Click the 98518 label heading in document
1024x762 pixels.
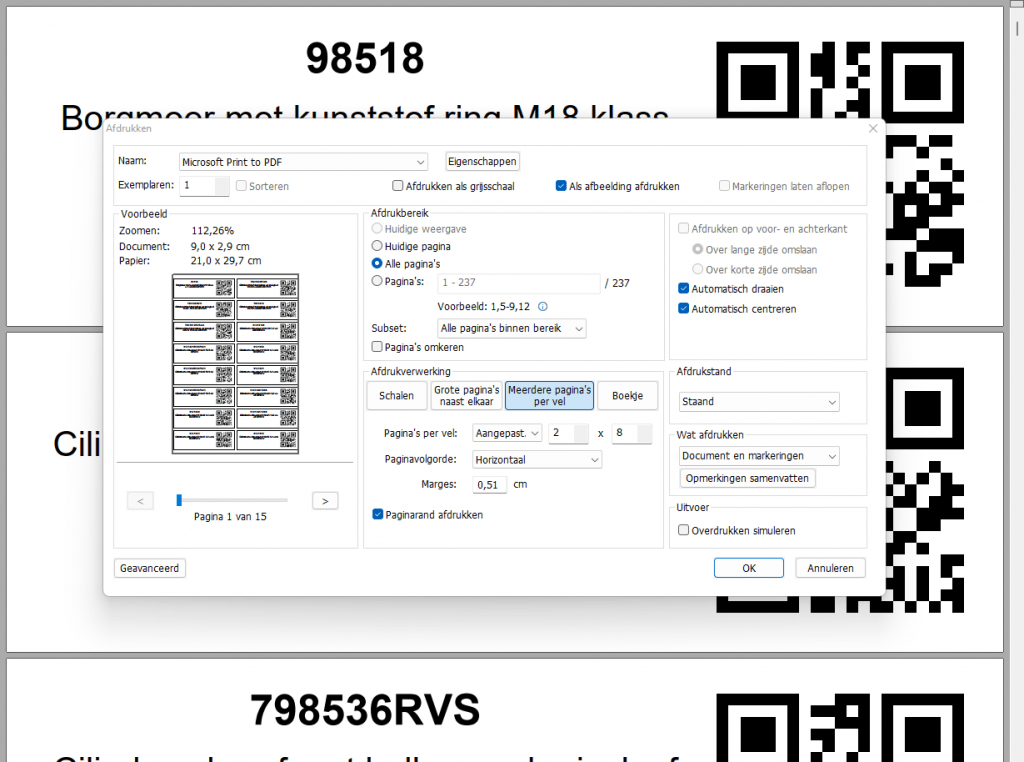pos(364,58)
